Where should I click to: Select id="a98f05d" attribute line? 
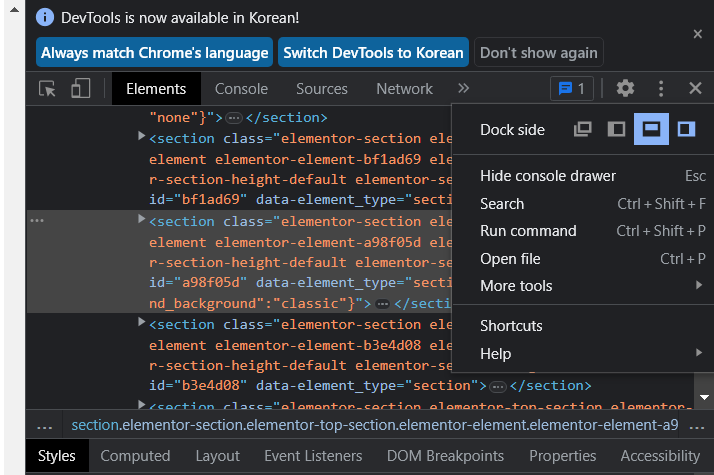point(198,282)
